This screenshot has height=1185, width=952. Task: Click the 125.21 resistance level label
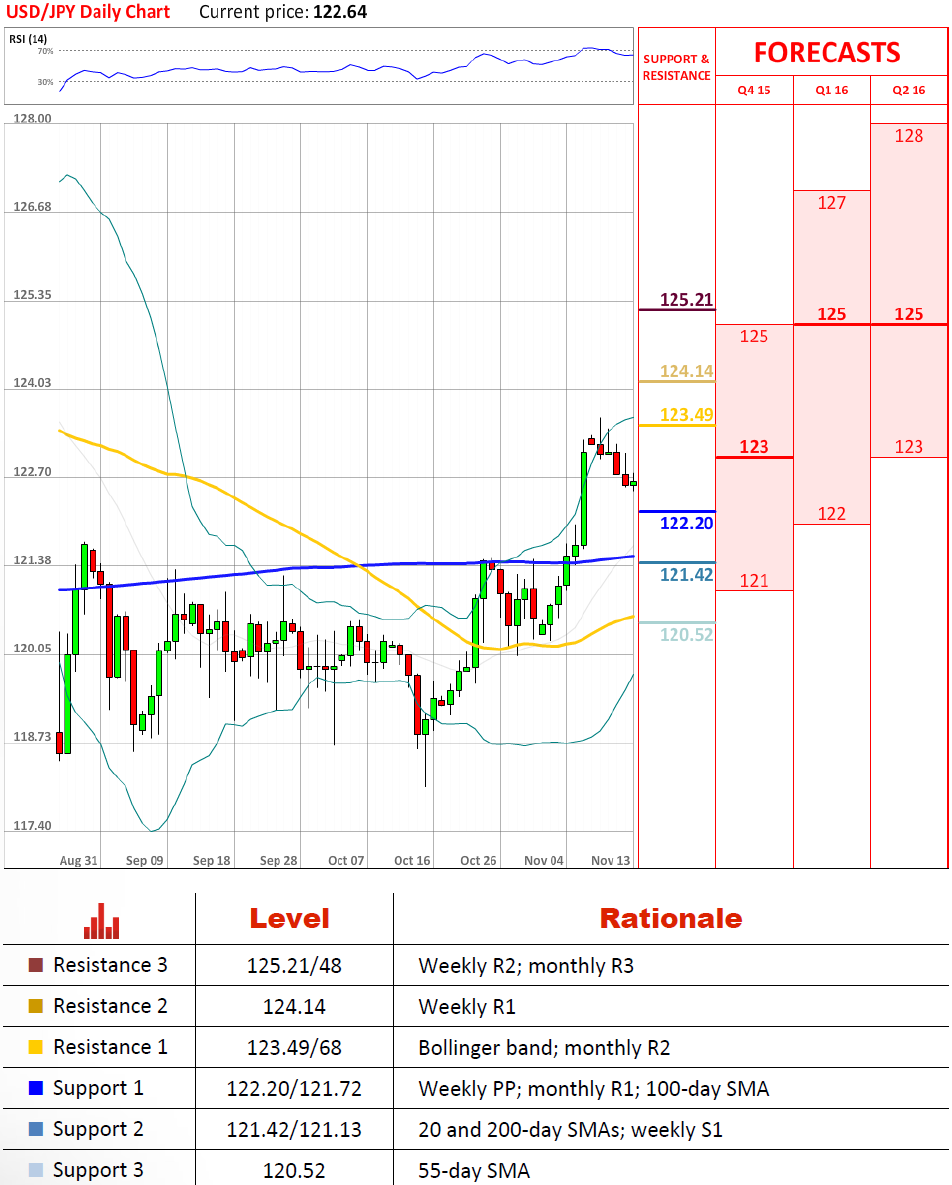tap(686, 299)
